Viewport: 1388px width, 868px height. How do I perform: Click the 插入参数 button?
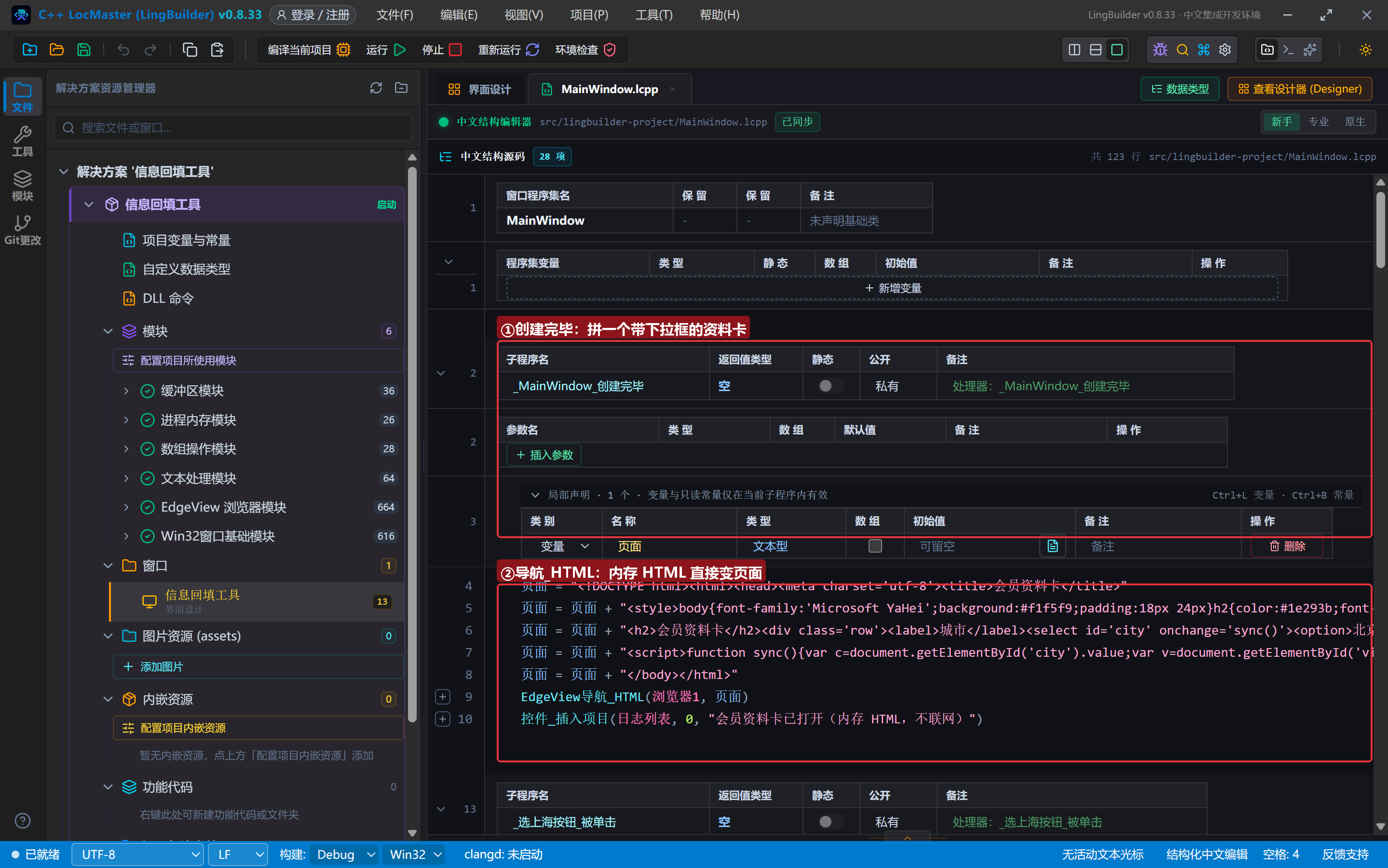pyautogui.click(x=544, y=455)
